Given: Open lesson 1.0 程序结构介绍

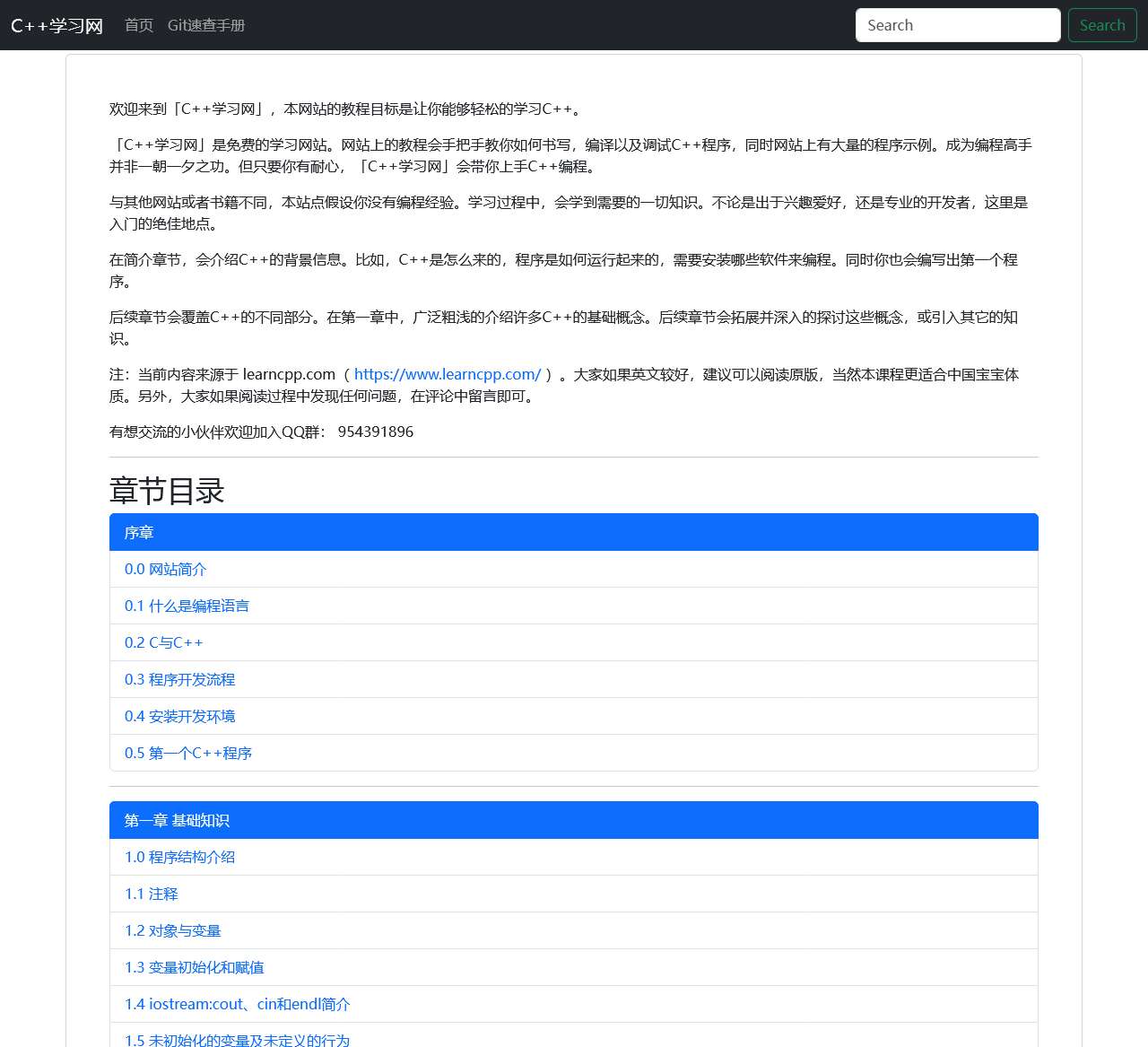Looking at the screenshot, I should click(178, 857).
